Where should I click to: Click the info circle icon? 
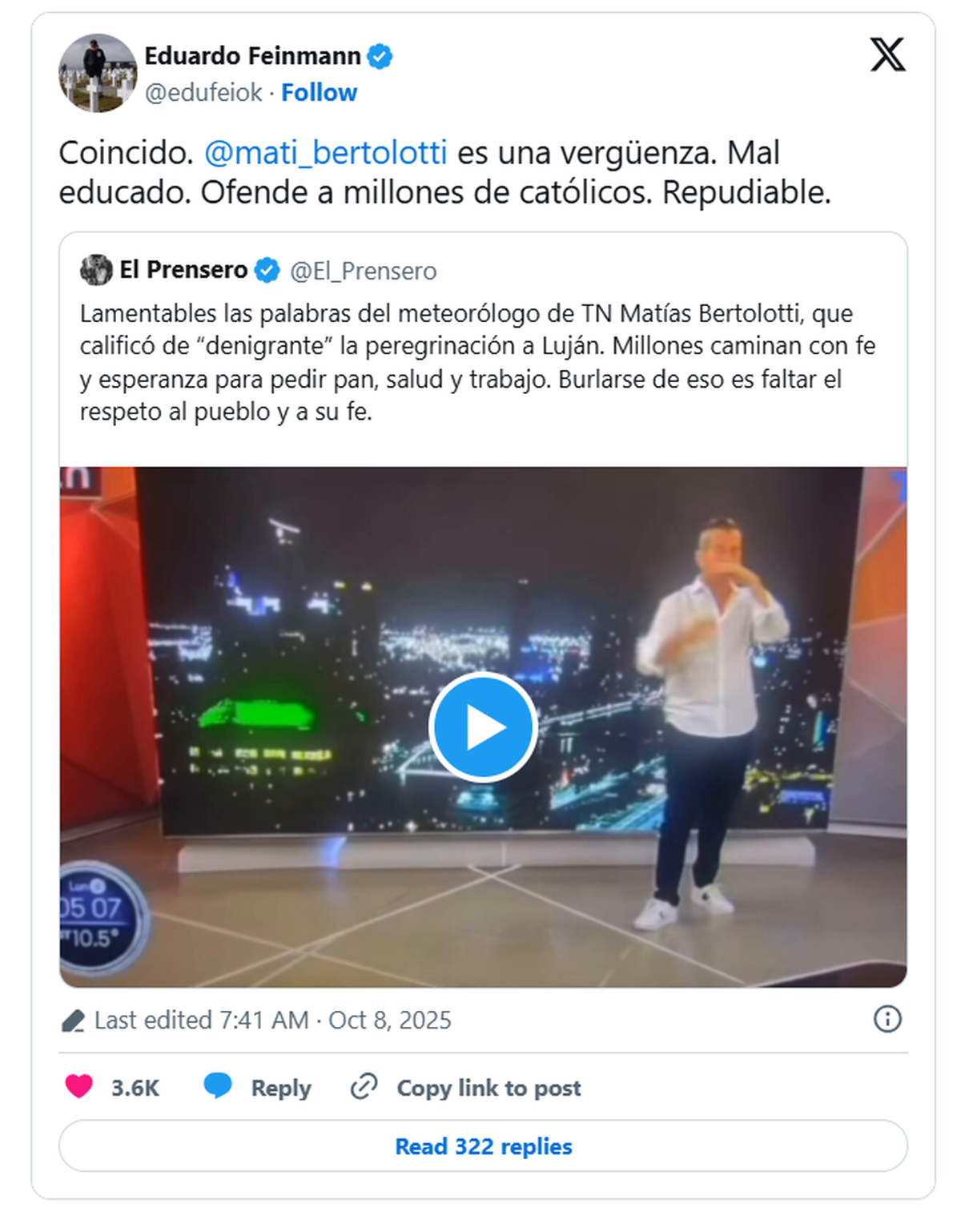[x=887, y=1019]
